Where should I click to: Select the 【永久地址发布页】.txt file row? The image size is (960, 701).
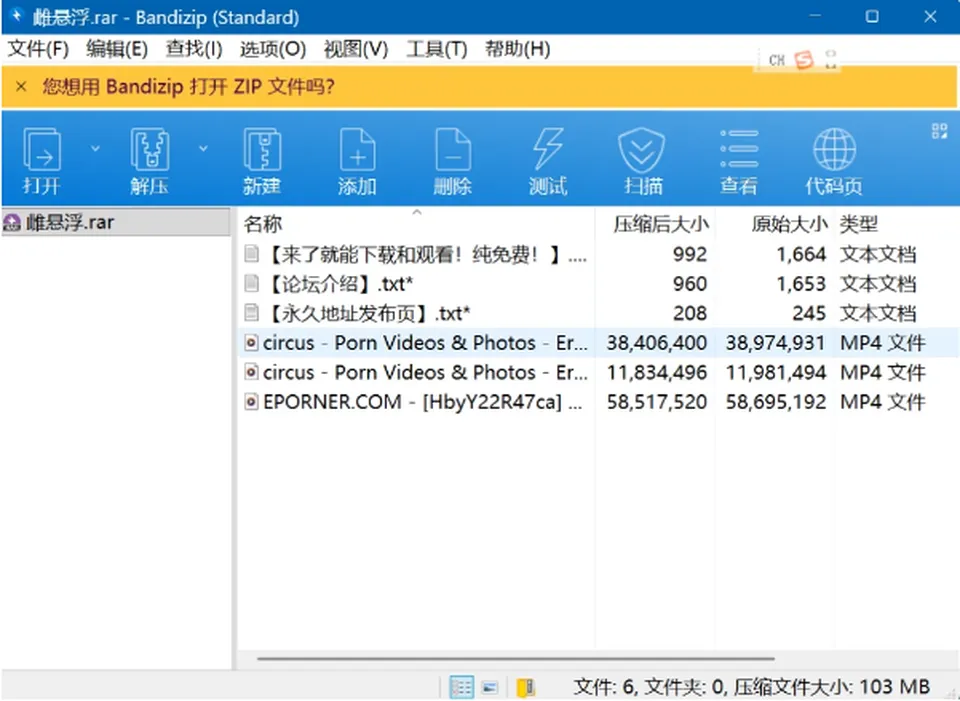click(x=598, y=313)
